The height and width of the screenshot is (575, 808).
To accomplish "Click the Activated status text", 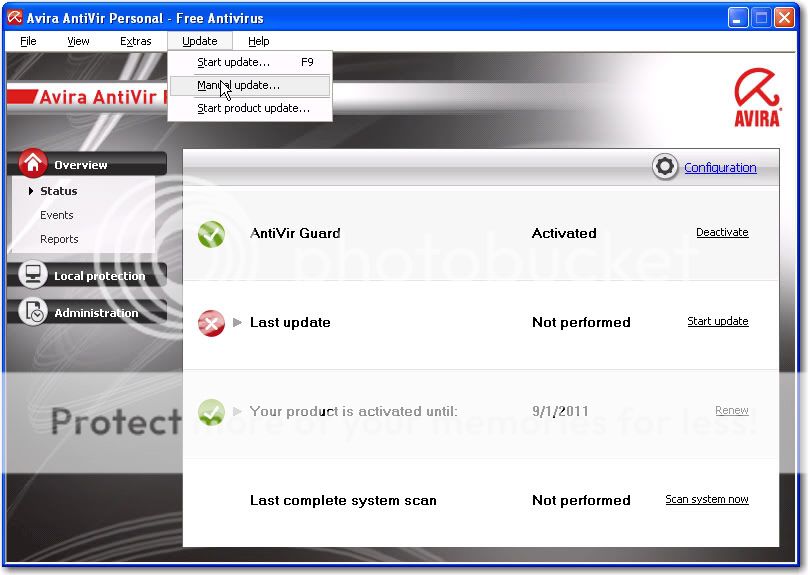I will tap(564, 233).
